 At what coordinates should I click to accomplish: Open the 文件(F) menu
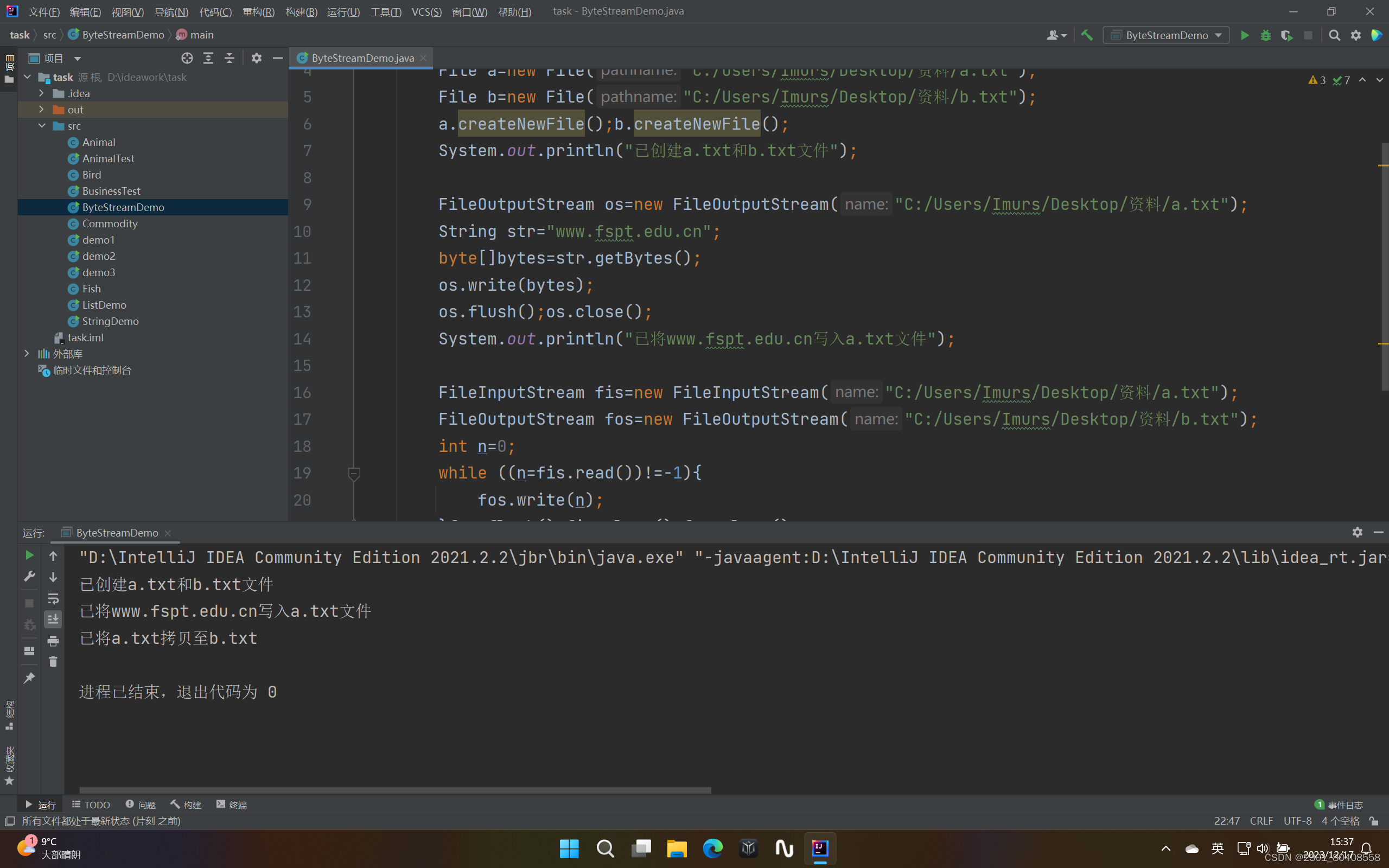tap(44, 11)
